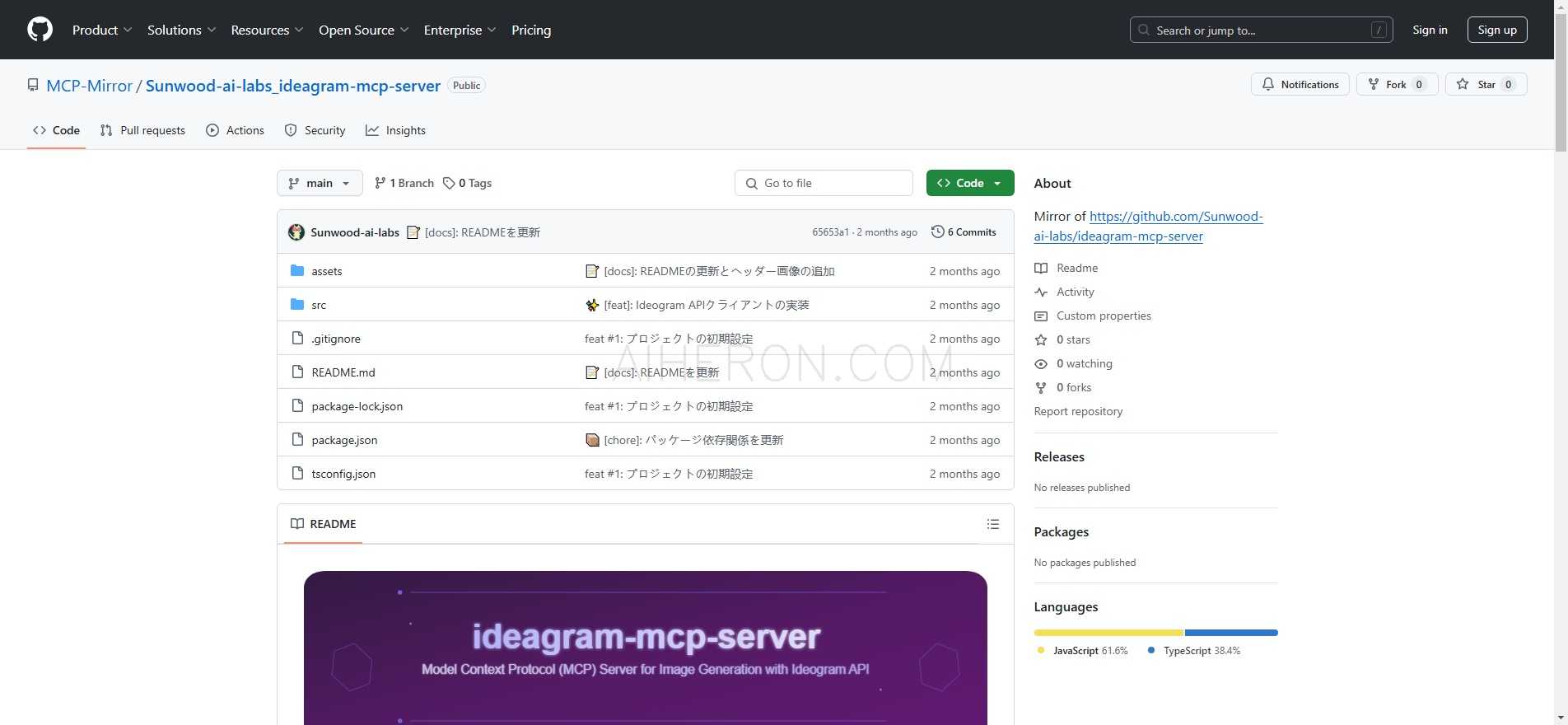Click the Custom properties icon
1568x725 pixels.
pyautogui.click(x=1041, y=316)
